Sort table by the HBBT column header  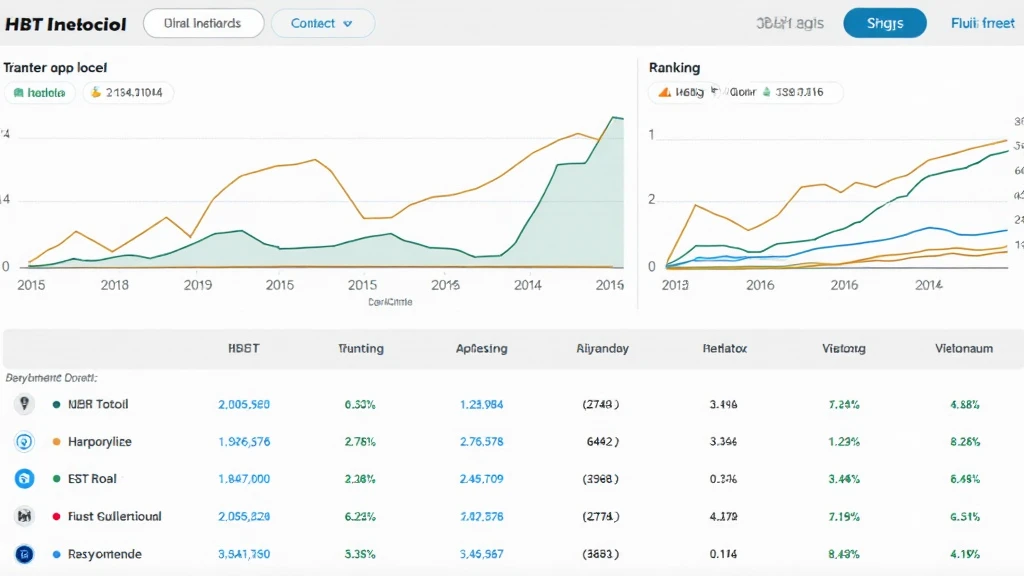[244, 349]
